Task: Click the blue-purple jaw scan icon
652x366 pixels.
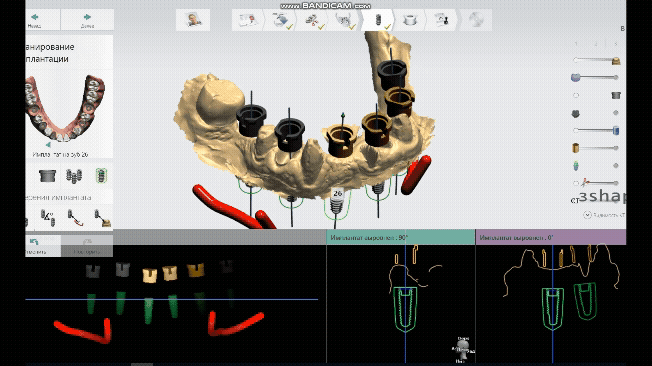Action: click(x=575, y=77)
